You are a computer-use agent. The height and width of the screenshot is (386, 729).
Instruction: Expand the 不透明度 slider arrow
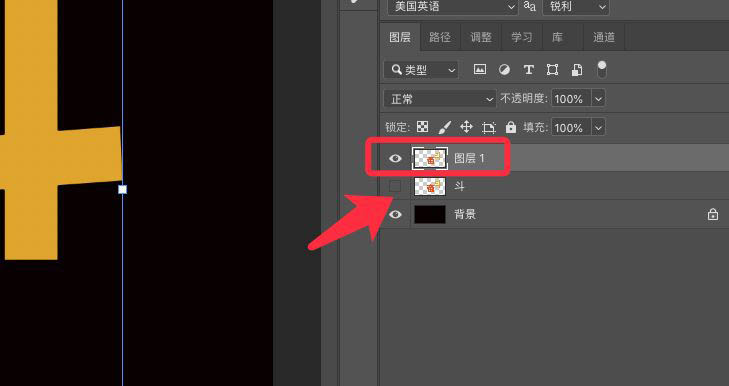tap(598, 99)
